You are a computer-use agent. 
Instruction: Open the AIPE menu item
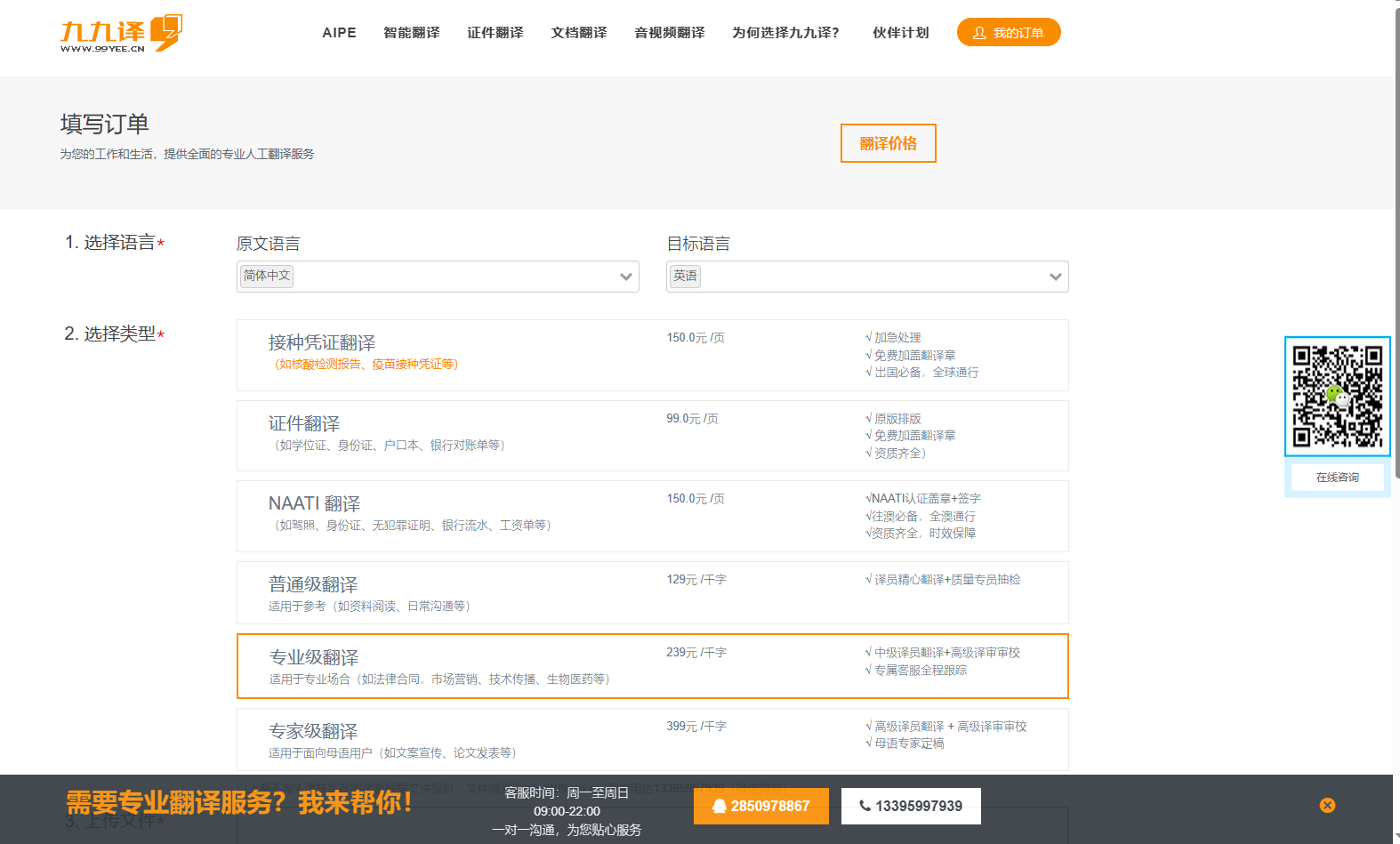[339, 33]
